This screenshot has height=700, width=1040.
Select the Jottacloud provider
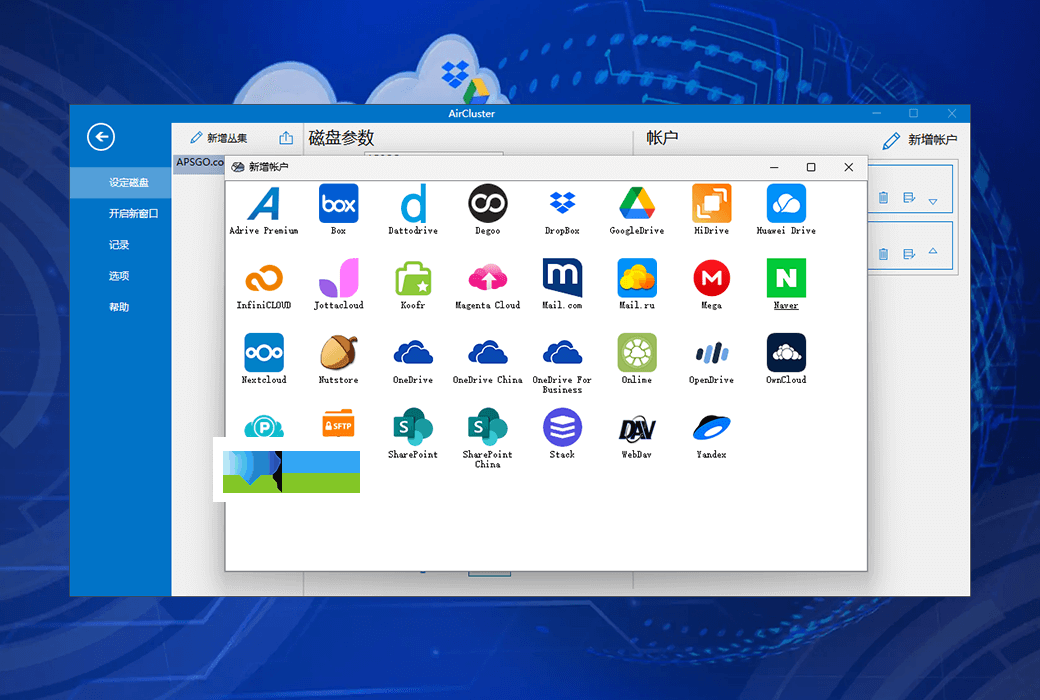(x=338, y=285)
